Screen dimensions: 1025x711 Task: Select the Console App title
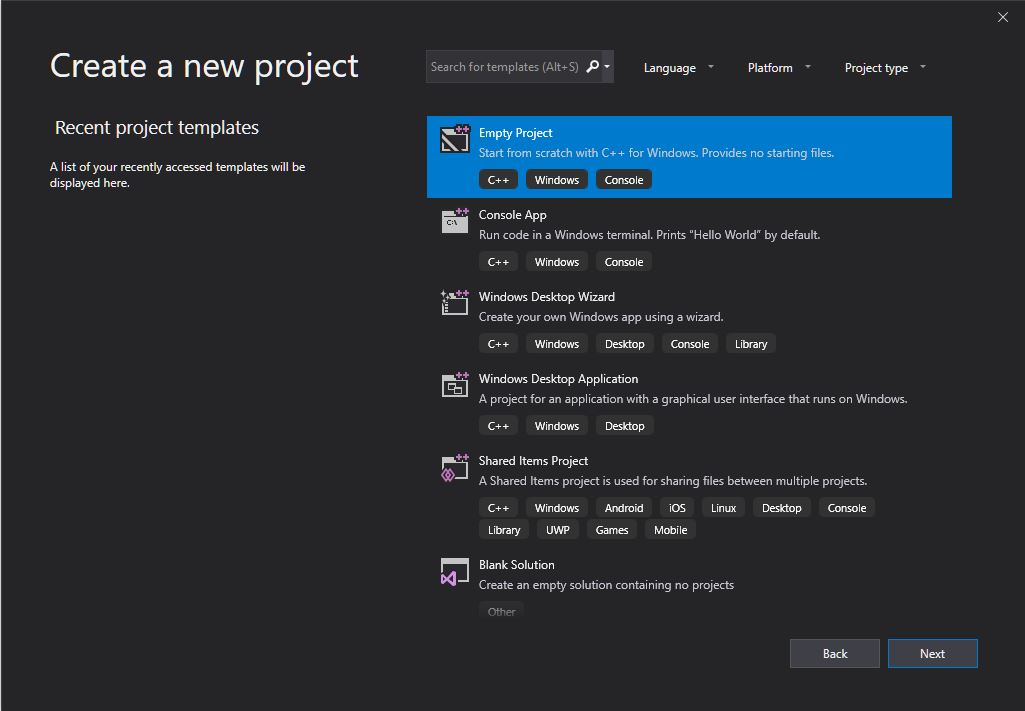[x=512, y=214]
